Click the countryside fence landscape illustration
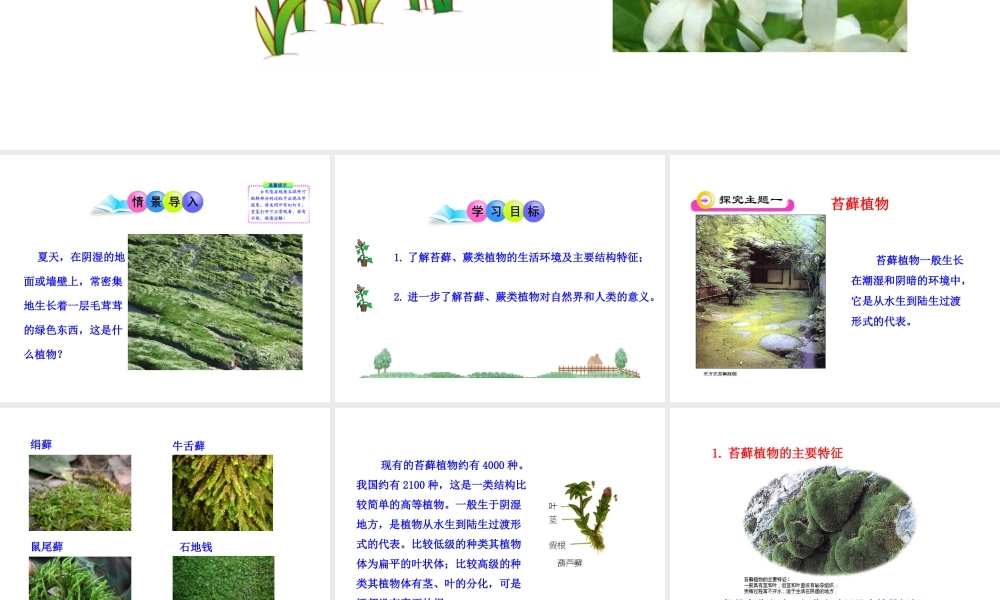This screenshot has height=600, width=1000. pos(499,364)
